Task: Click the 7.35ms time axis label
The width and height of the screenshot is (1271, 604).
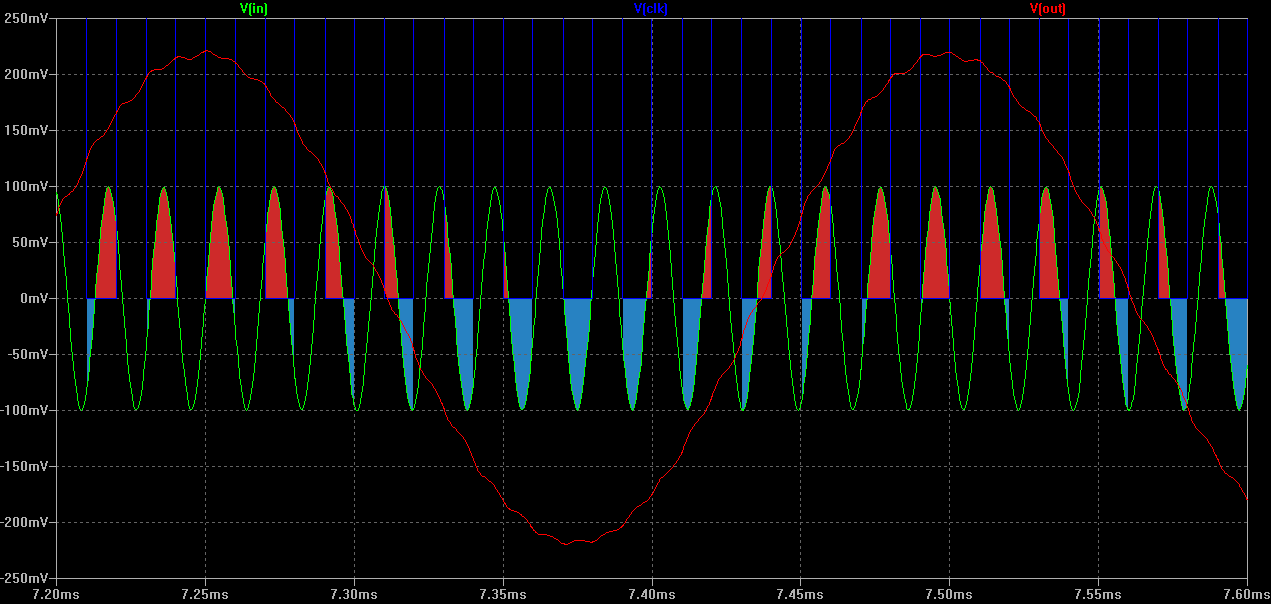Action: [503, 594]
